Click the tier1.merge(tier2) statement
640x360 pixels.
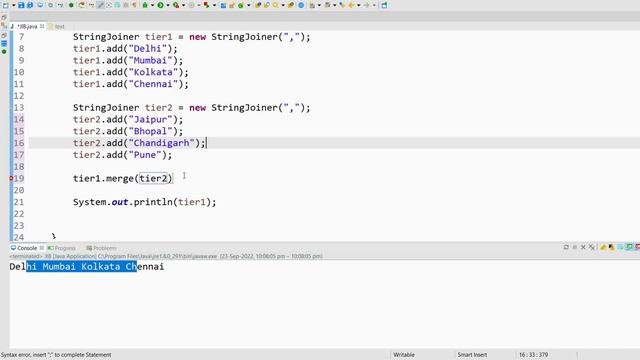point(122,178)
